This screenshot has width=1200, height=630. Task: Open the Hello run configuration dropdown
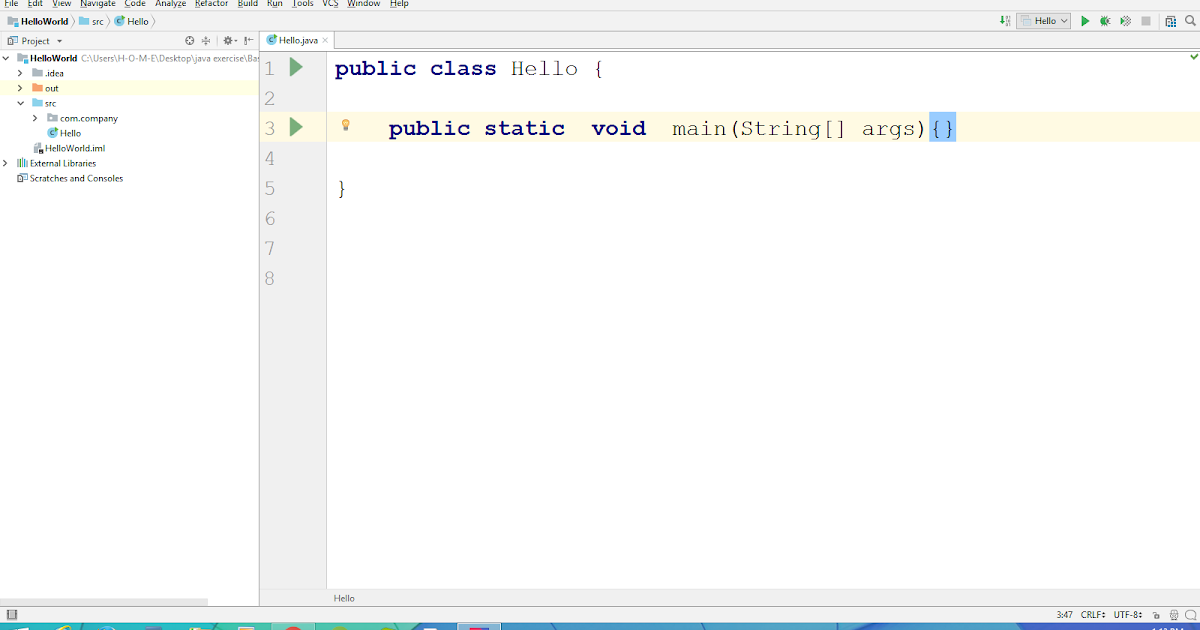(1043, 20)
